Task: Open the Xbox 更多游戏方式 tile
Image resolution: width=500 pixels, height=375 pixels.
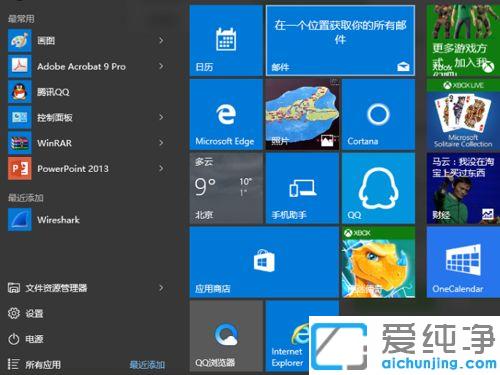Action: (x=463, y=41)
